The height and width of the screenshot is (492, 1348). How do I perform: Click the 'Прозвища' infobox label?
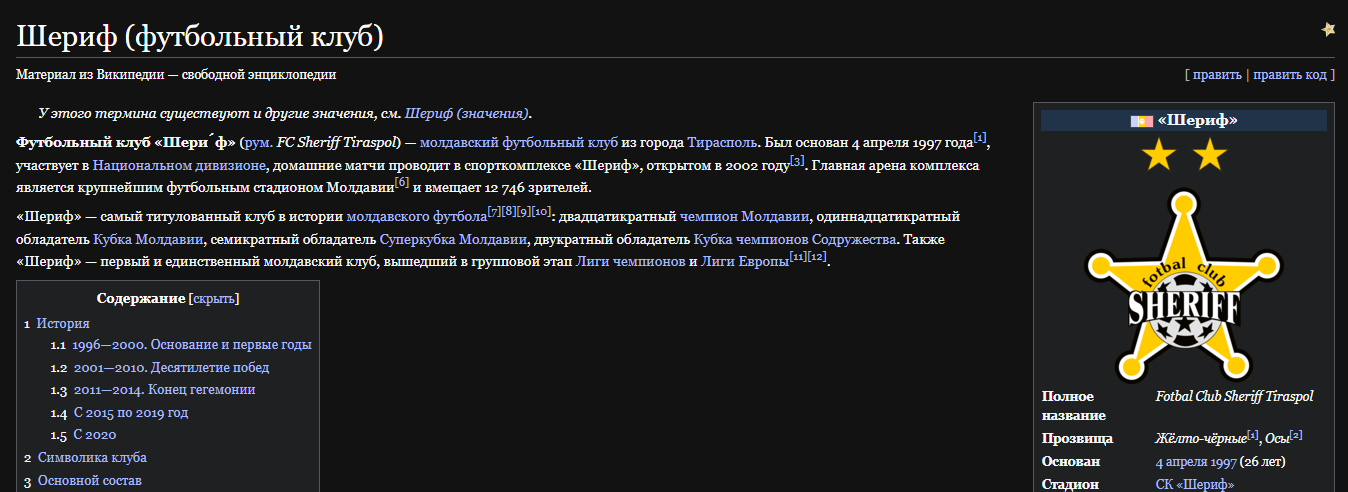1077,439
